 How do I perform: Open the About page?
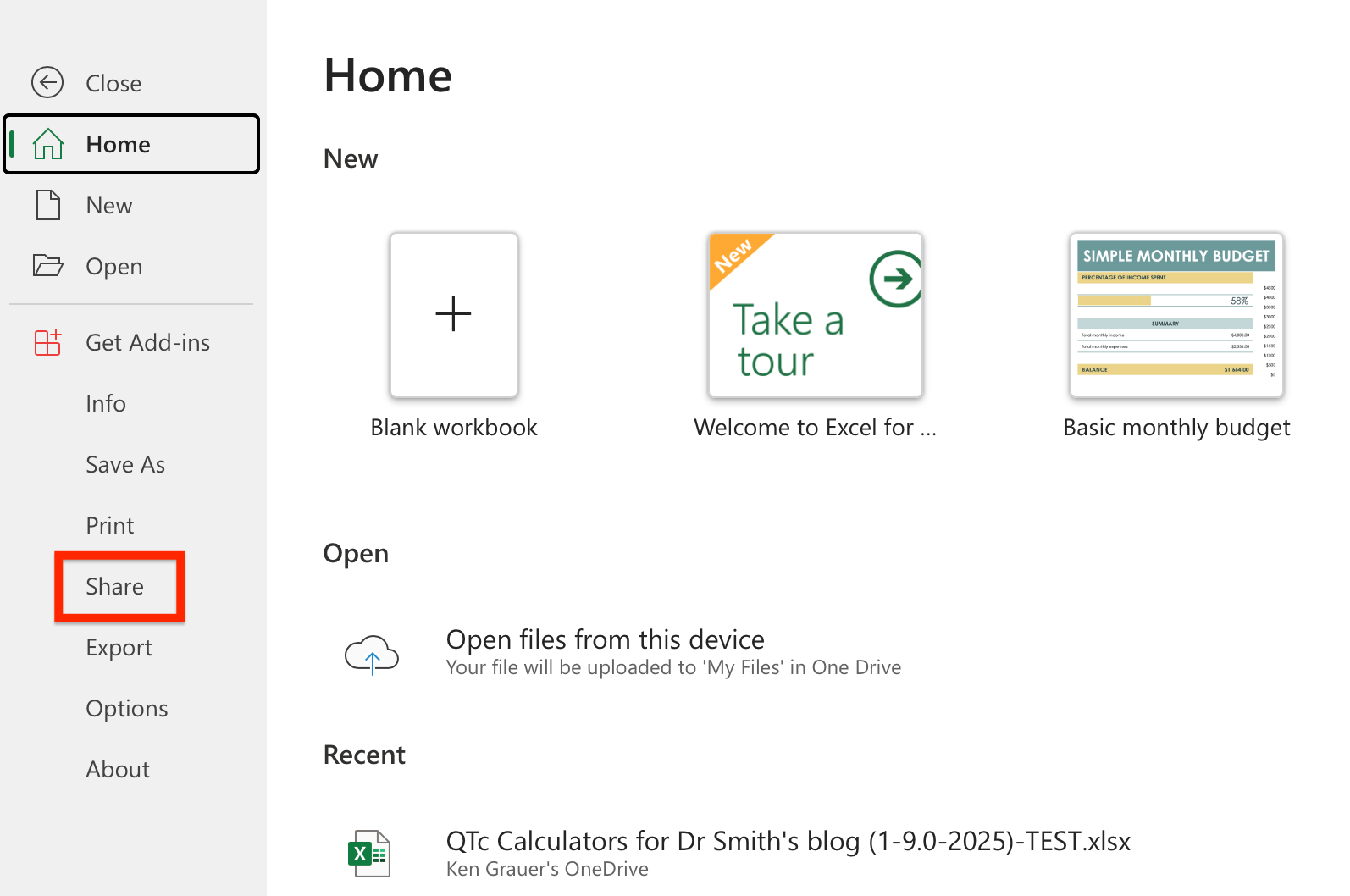tap(118, 769)
